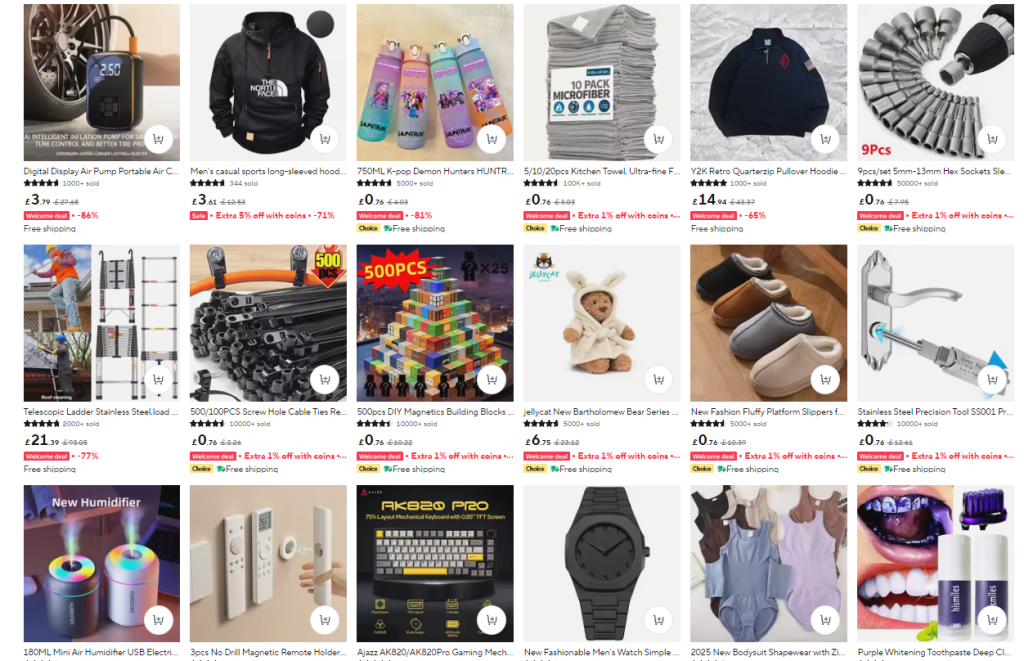Add Digital Display Air Pump to cart
The width and height of the screenshot is (1024, 661).
[158, 139]
